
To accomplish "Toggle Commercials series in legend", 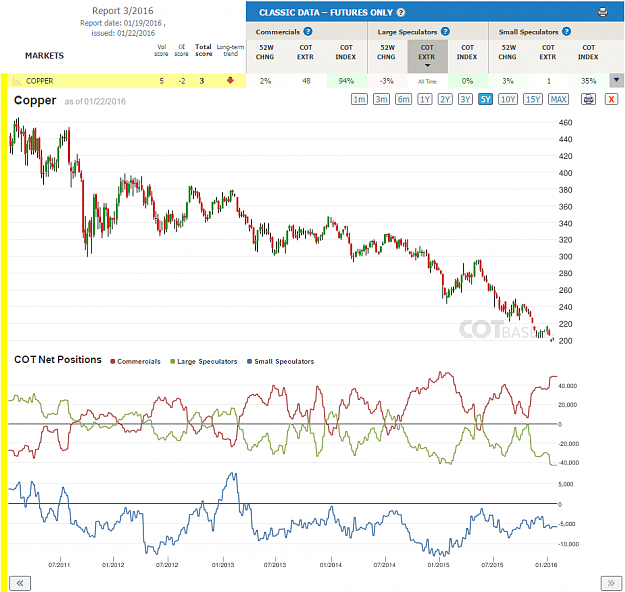I will 136,361.
